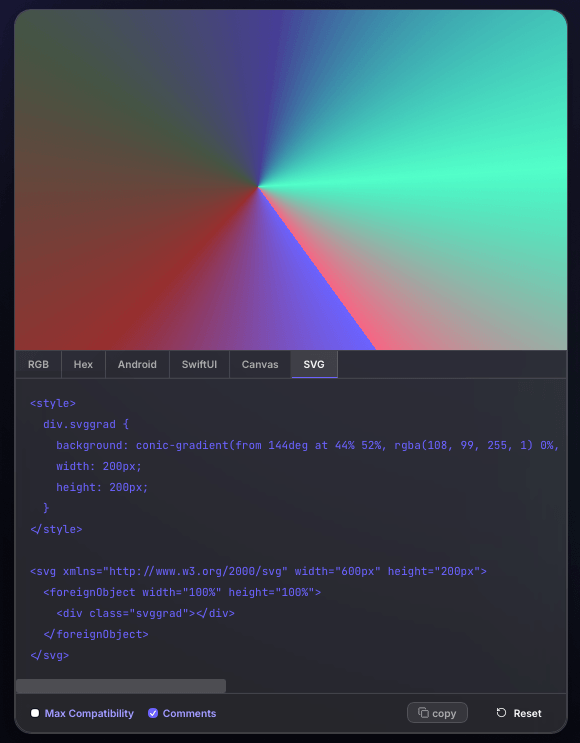Click the '<div class="svggrad">' line
The image size is (580, 743).
point(145,613)
